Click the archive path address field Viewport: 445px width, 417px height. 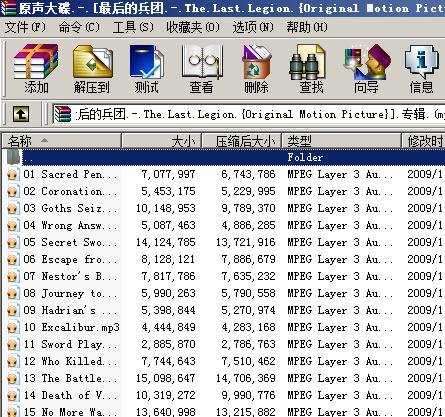pyautogui.click(x=248, y=114)
